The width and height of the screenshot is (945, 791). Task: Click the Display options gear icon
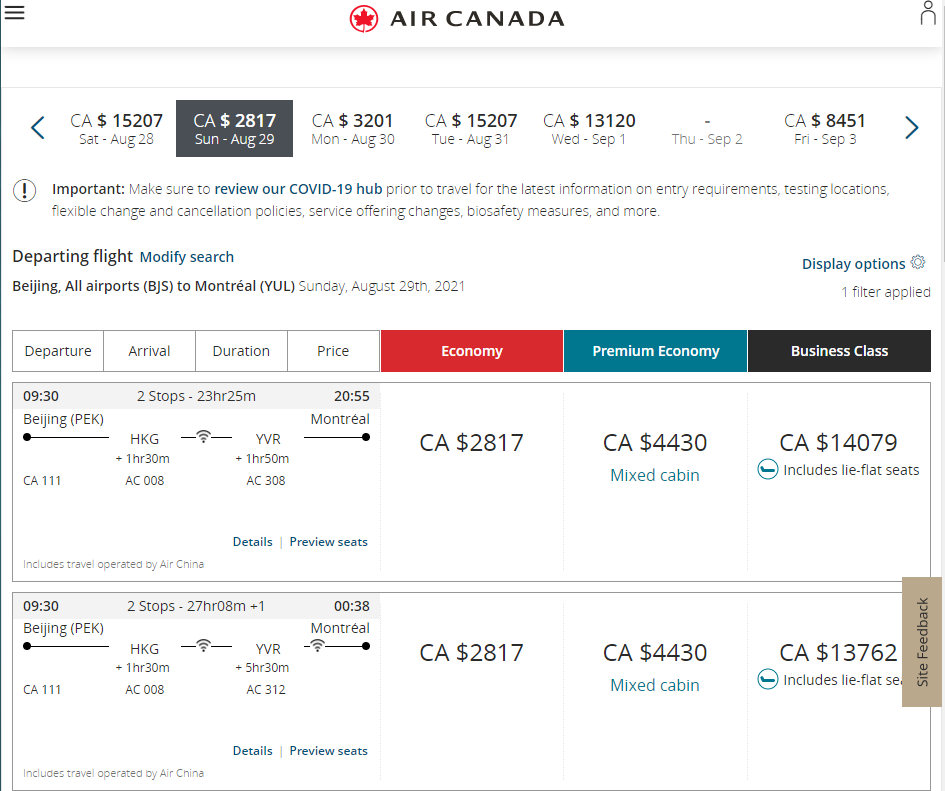click(x=917, y=263)
